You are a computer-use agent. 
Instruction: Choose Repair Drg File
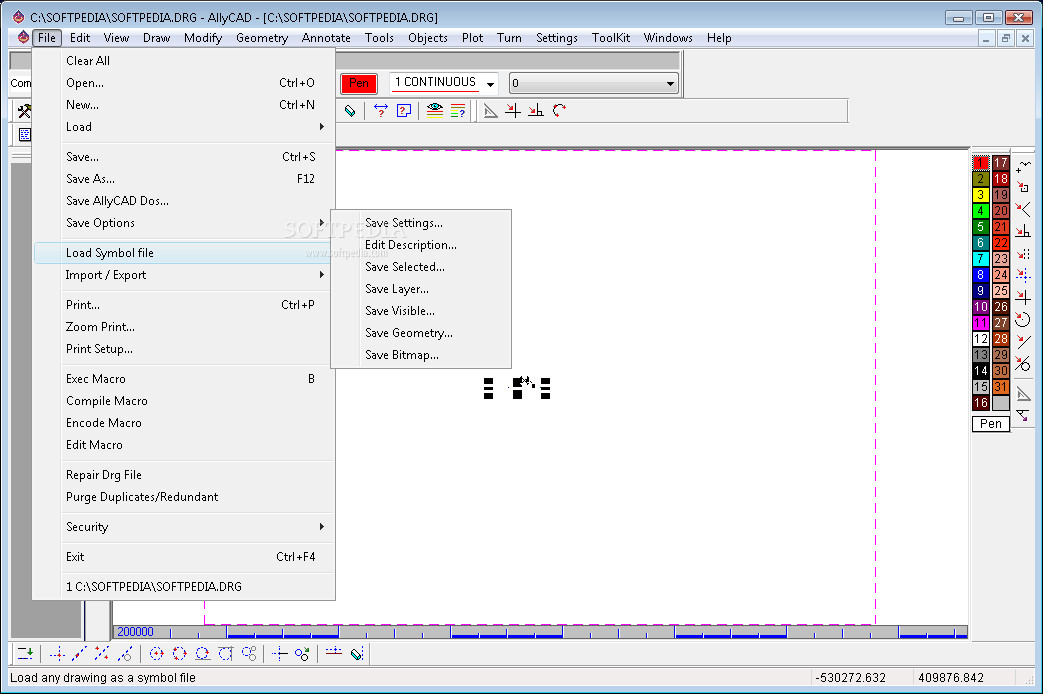pyautogui.click(x=184, y=475)
